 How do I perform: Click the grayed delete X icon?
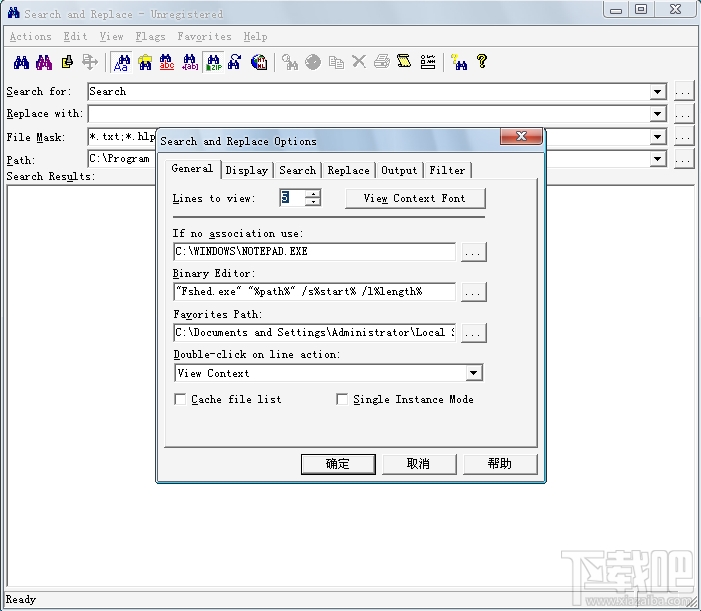click(359, 61)
